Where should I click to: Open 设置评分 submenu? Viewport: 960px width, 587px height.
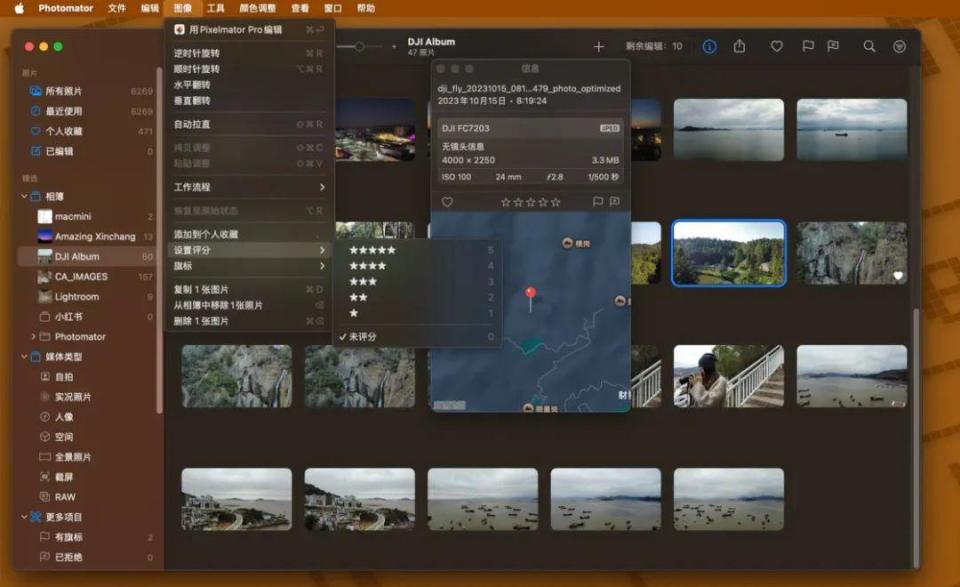pyautogui.click(x=249, y=250)
